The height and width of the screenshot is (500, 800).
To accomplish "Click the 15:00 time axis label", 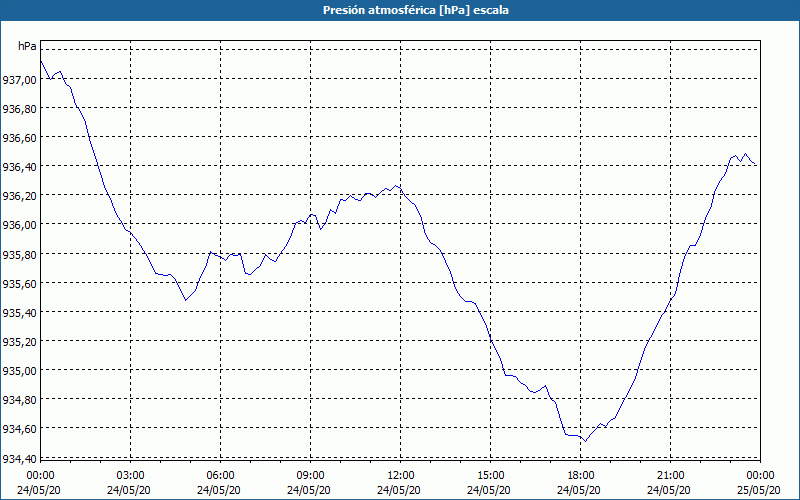I will [x=490, y=476].
